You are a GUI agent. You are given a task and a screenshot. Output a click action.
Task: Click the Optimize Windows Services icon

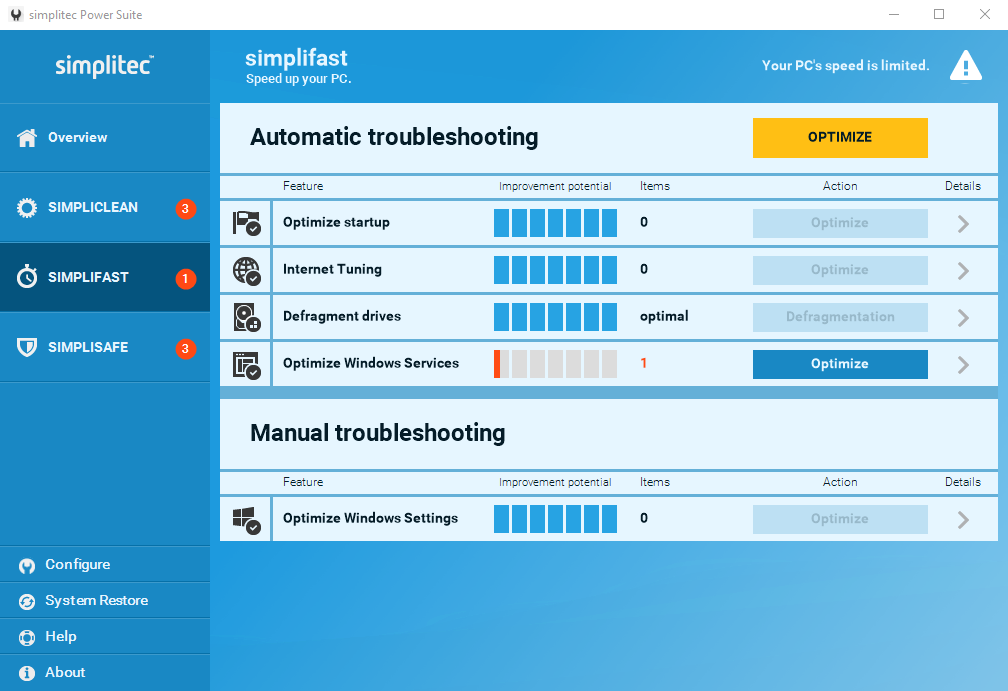pos(246,364)
